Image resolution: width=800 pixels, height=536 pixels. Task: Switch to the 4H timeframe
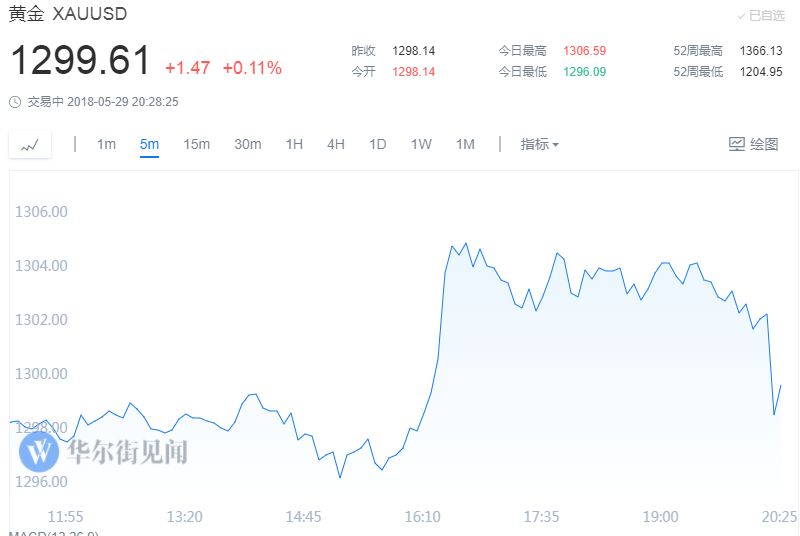tap(336, 144)
